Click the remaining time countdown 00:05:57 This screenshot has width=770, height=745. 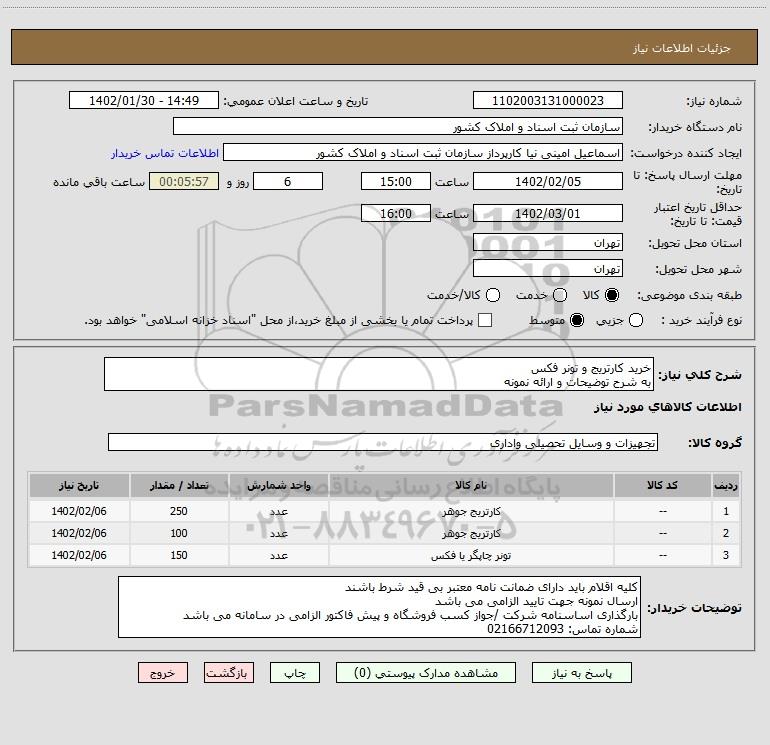tap(184, 181)
